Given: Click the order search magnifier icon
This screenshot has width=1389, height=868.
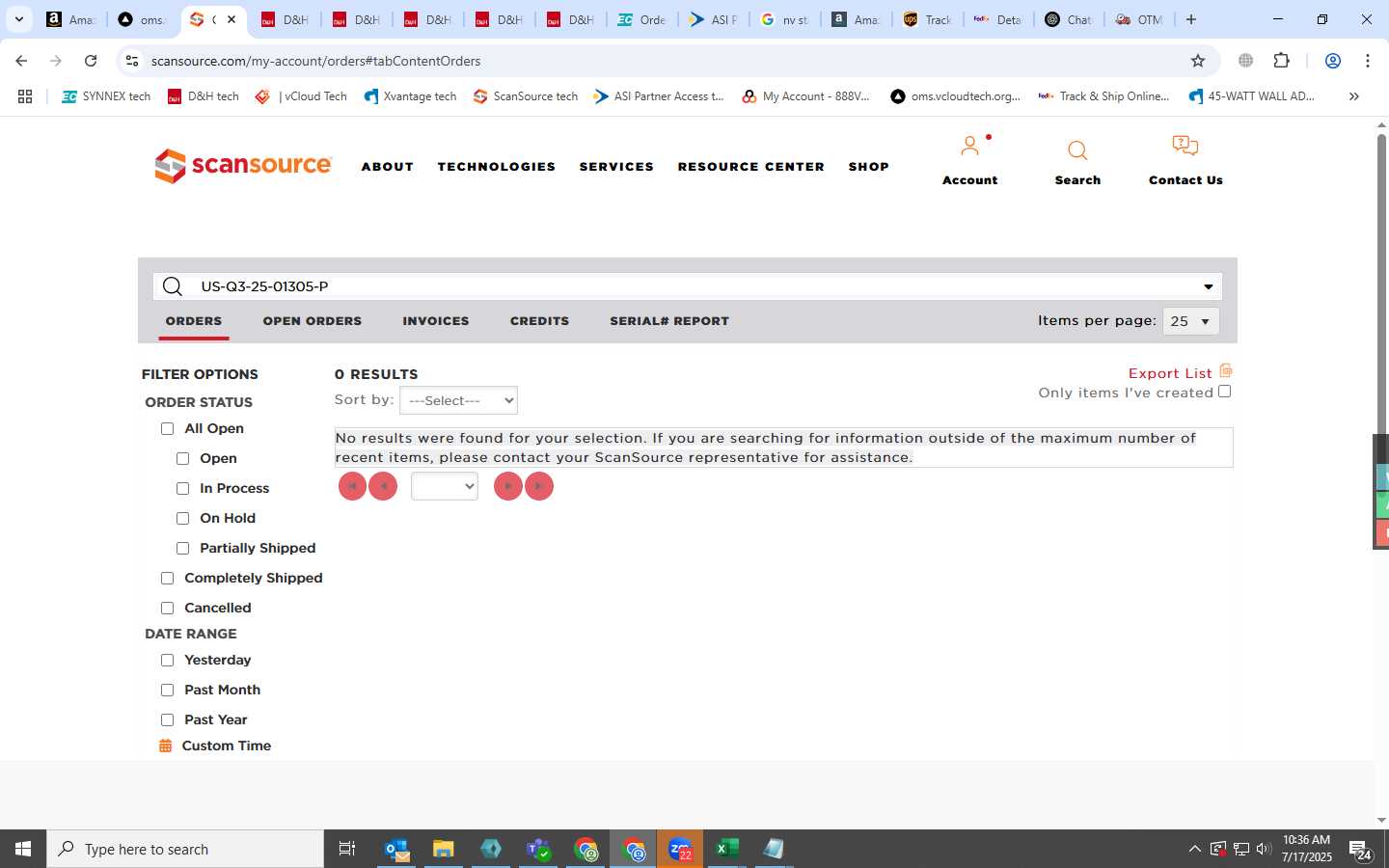Looking at the screenshot, I should (173, 286).
